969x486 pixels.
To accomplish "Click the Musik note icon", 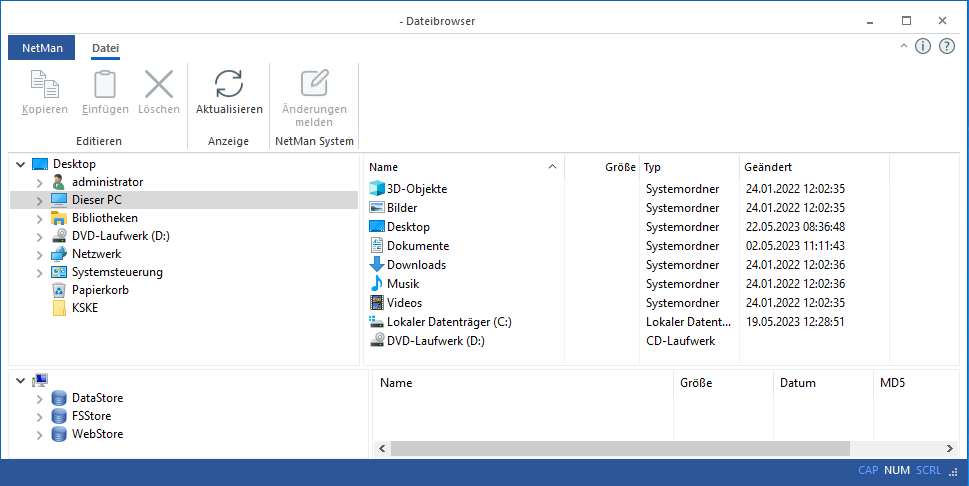I will pos(376,284).
